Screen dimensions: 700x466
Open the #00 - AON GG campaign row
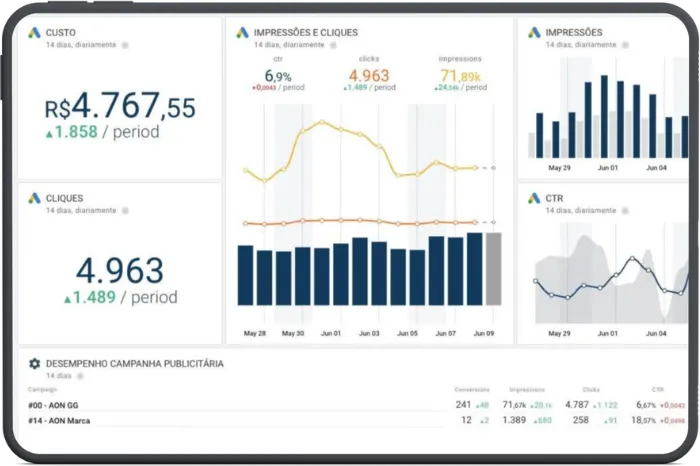[356, 405]
